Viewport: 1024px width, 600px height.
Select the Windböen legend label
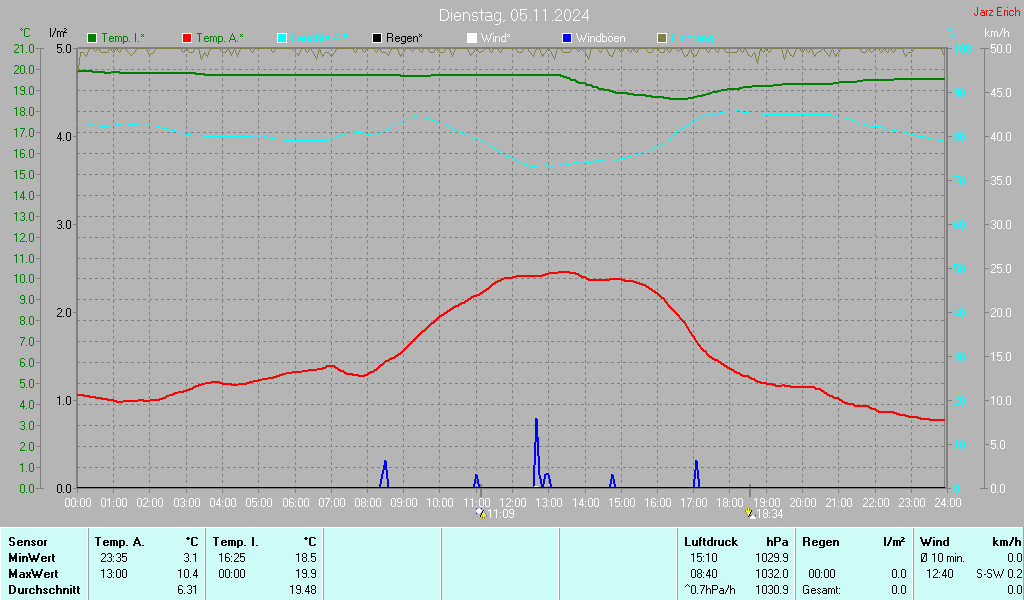(x=601, y=38)
